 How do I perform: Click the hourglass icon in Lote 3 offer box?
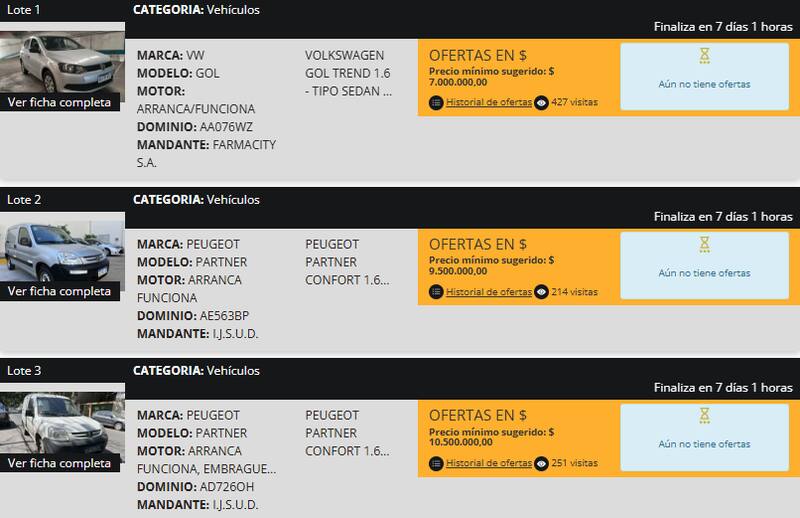tap(704, 416)
